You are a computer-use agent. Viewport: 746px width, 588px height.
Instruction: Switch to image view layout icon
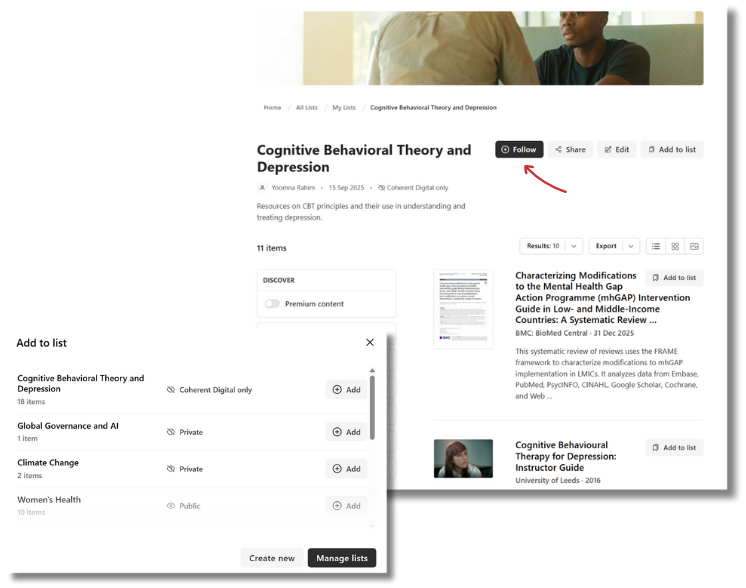[694, 246]
